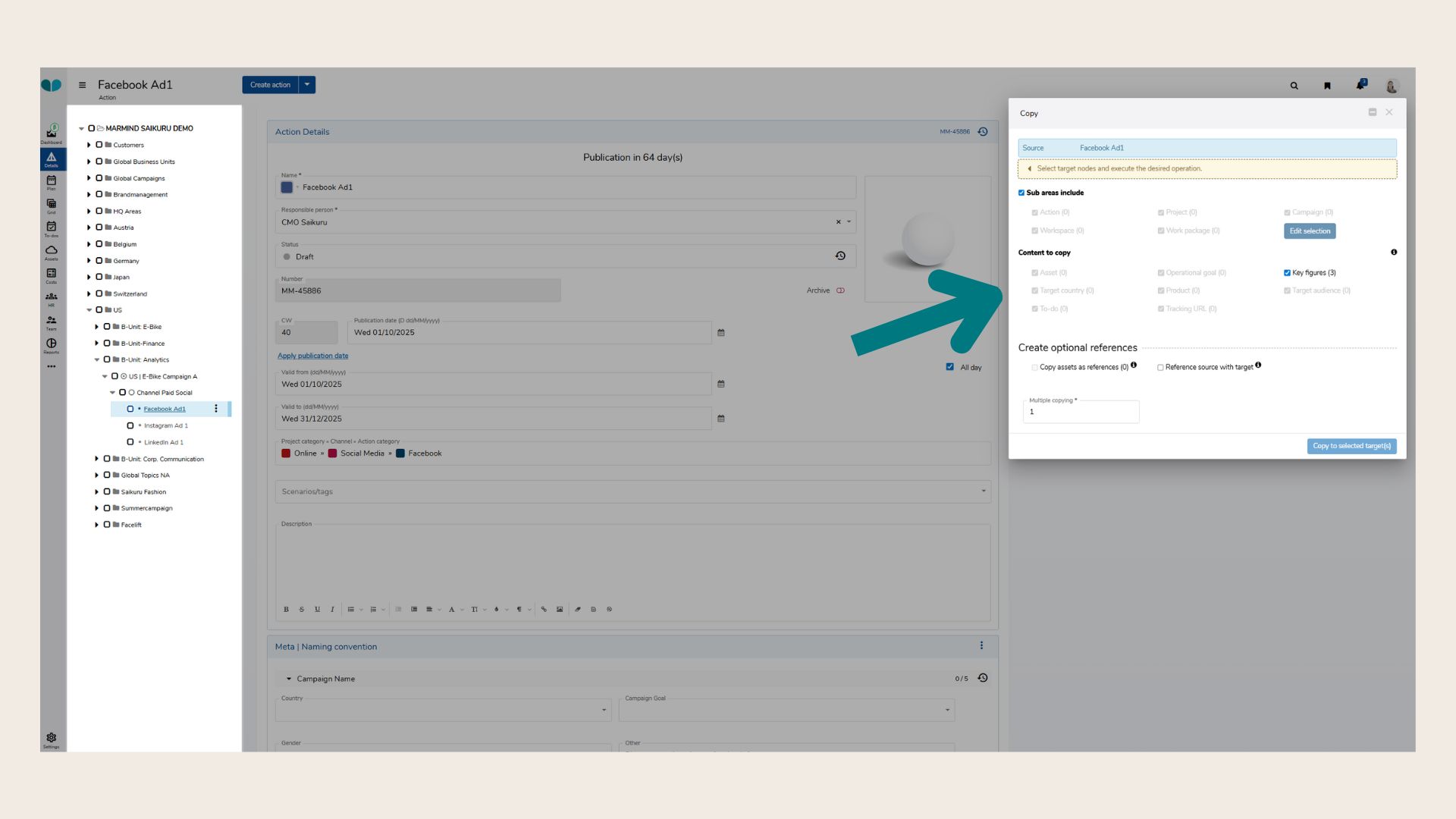Open the Facebook Ad1 three-dot menu
Viewport: 1456px width, 819px height.
pyautogui.click(x=216, y=409)
